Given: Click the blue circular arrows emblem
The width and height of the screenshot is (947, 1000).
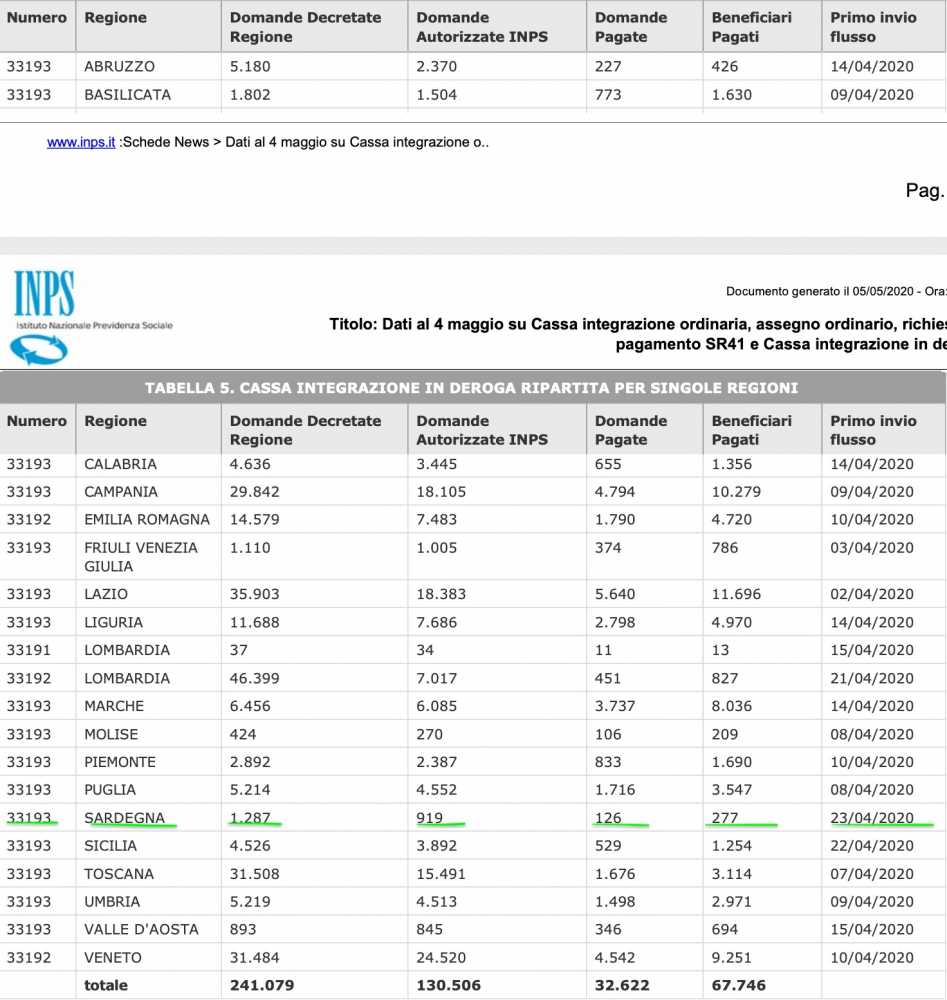Looking at the screenshot, I should pyautogui.click(x=38, y=348).
